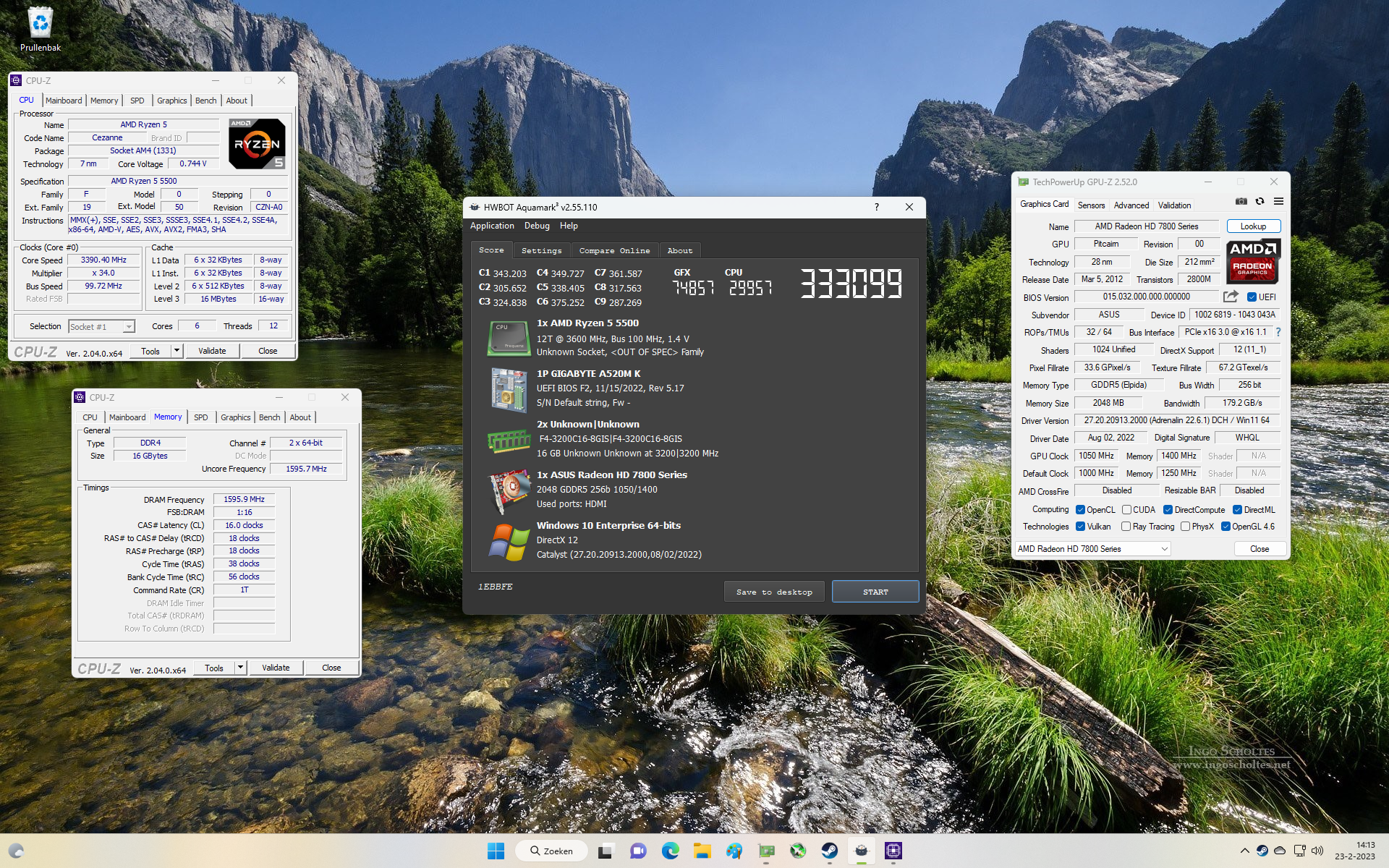Click the Lookup button in GPU-Z
The height and width of the screenshot is (868, 1389).
(x=1253, y=226)
